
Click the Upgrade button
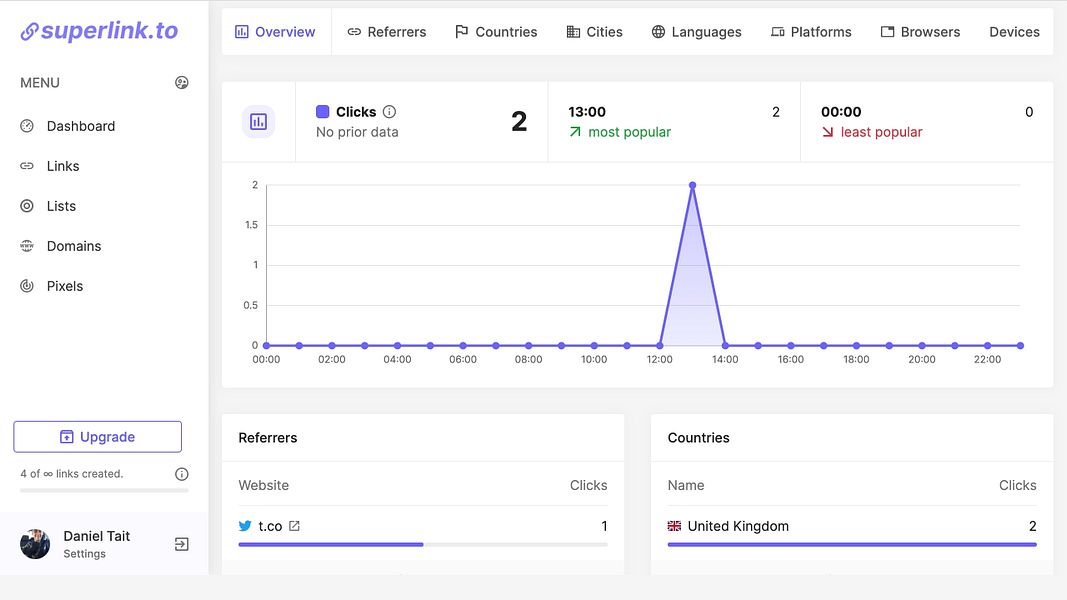[97, 437]
